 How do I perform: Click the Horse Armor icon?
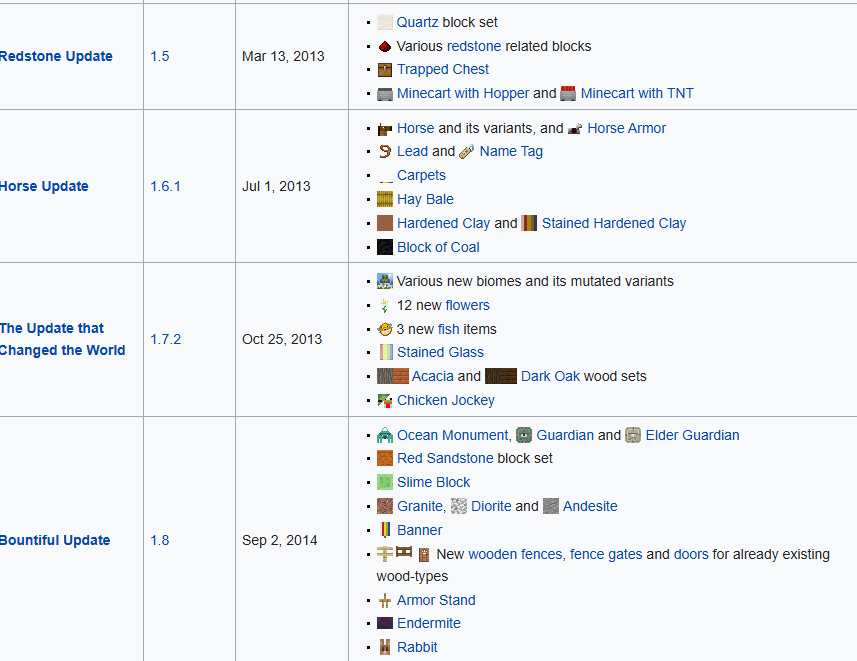(575, 129)
